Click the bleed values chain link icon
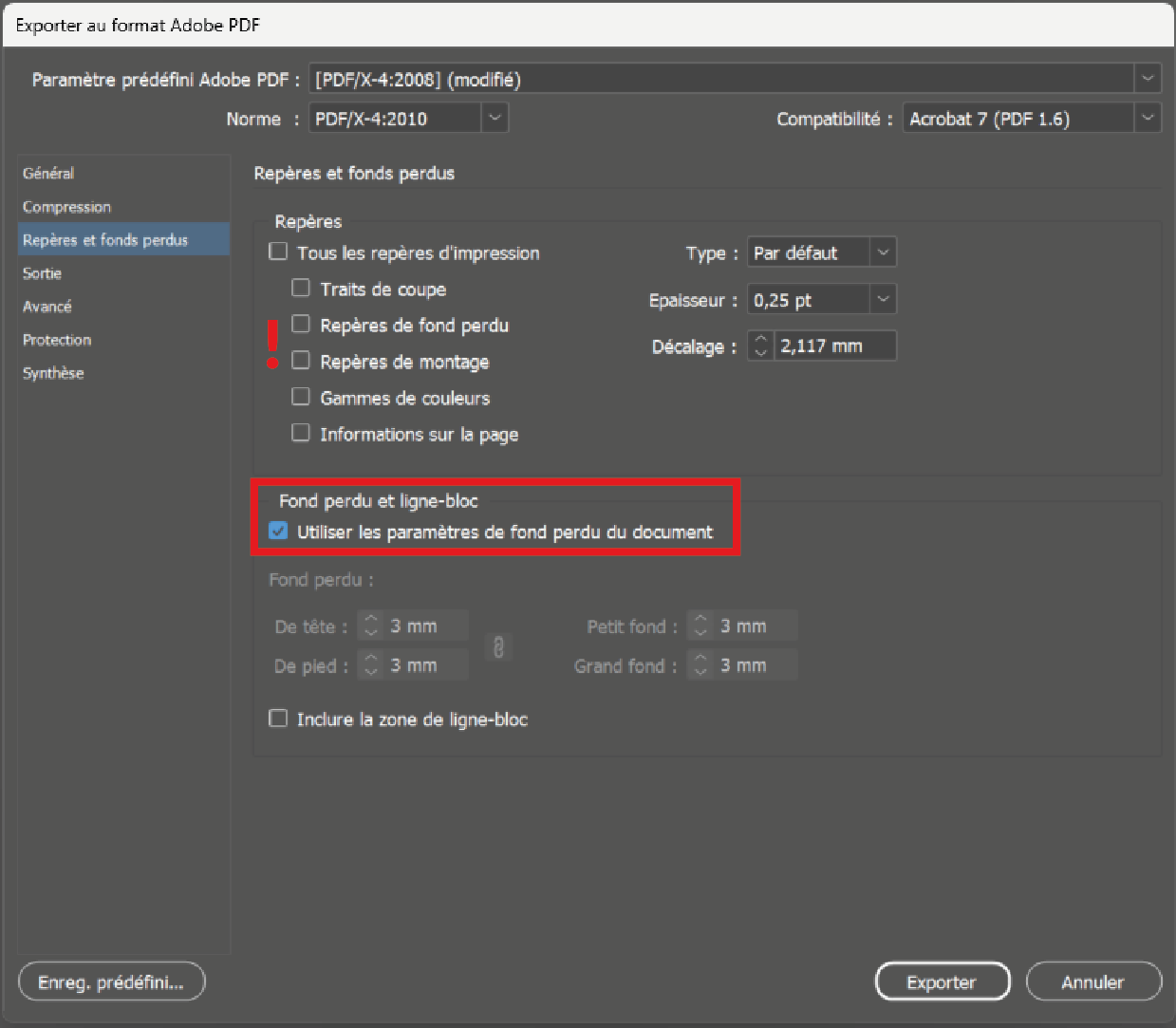 click(498, 646)
